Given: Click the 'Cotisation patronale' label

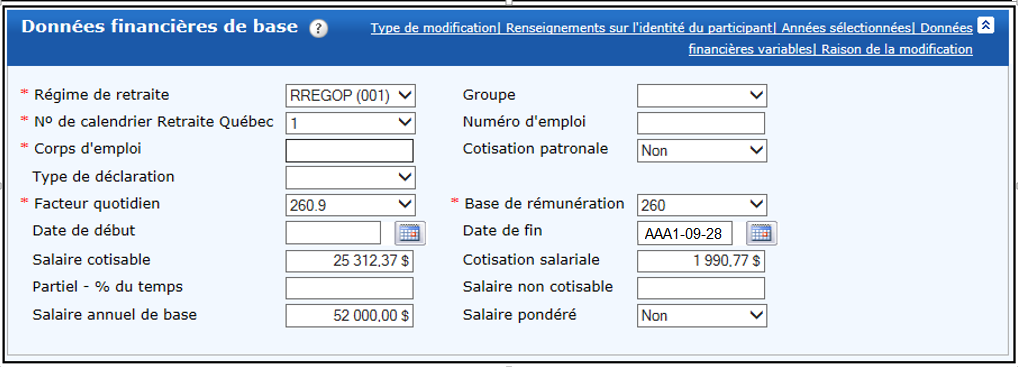Looking at the screenshot, I should [536, 148].
